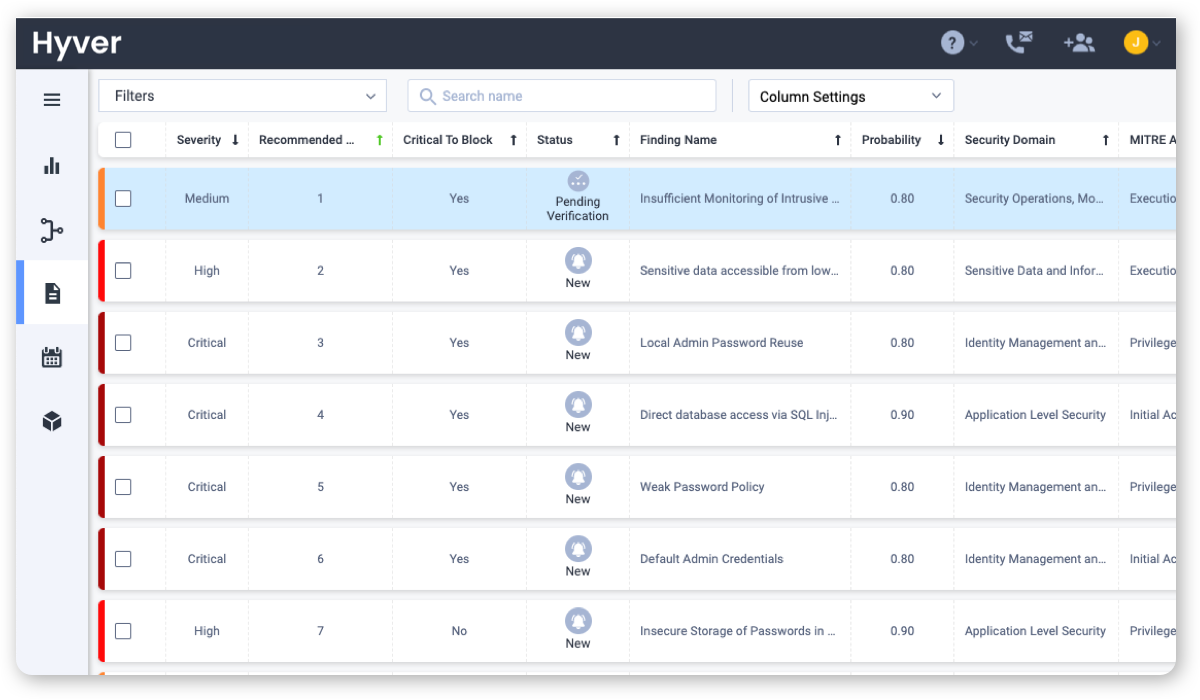Click New status bell for Sensitive data row
This screenshot has height=700, width=1200.
point(578,261)
